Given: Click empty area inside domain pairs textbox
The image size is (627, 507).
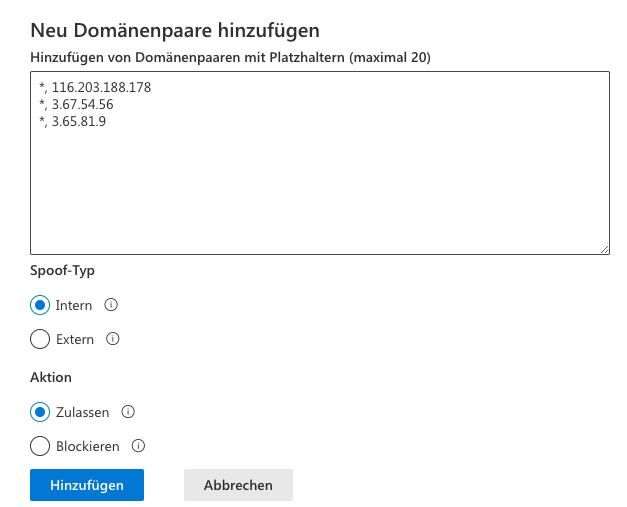Looking at the screenshot, I should (x=320, y=190).
